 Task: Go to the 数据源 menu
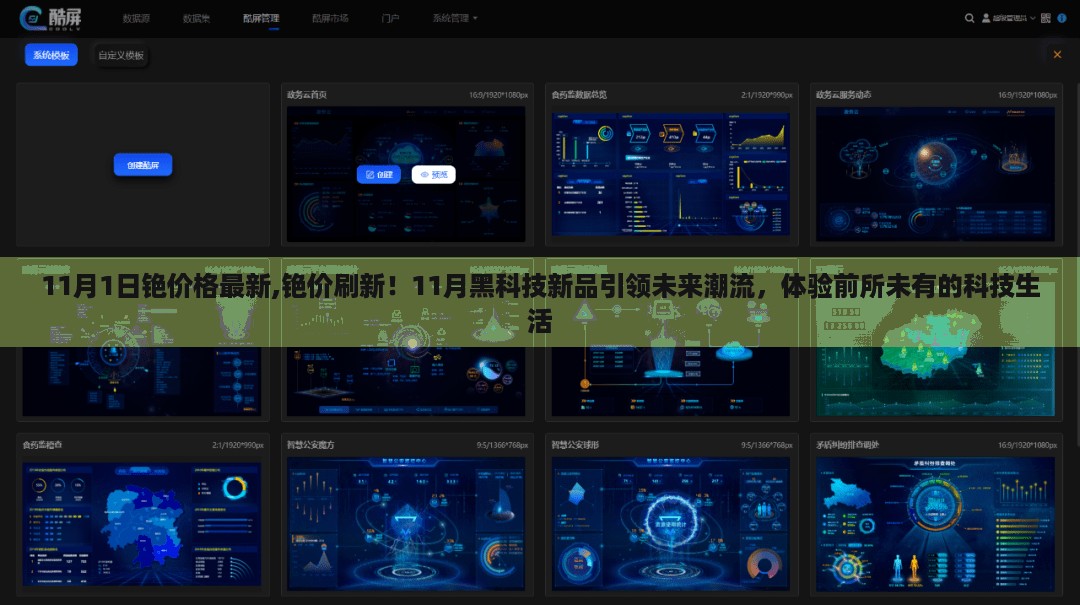pyautogui.click(x=136, y=18)
